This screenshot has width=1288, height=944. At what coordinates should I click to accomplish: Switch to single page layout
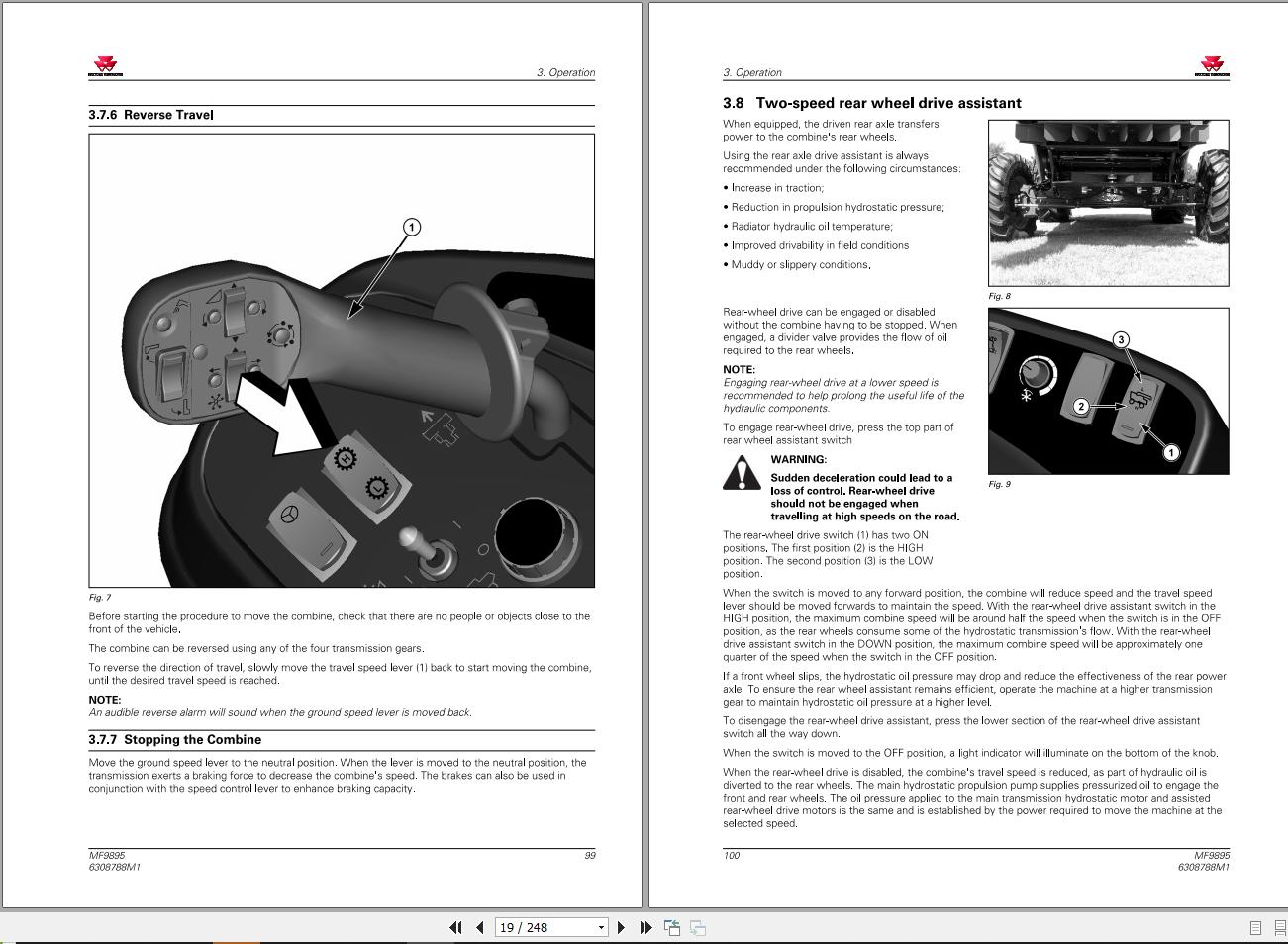point(1255,928)
